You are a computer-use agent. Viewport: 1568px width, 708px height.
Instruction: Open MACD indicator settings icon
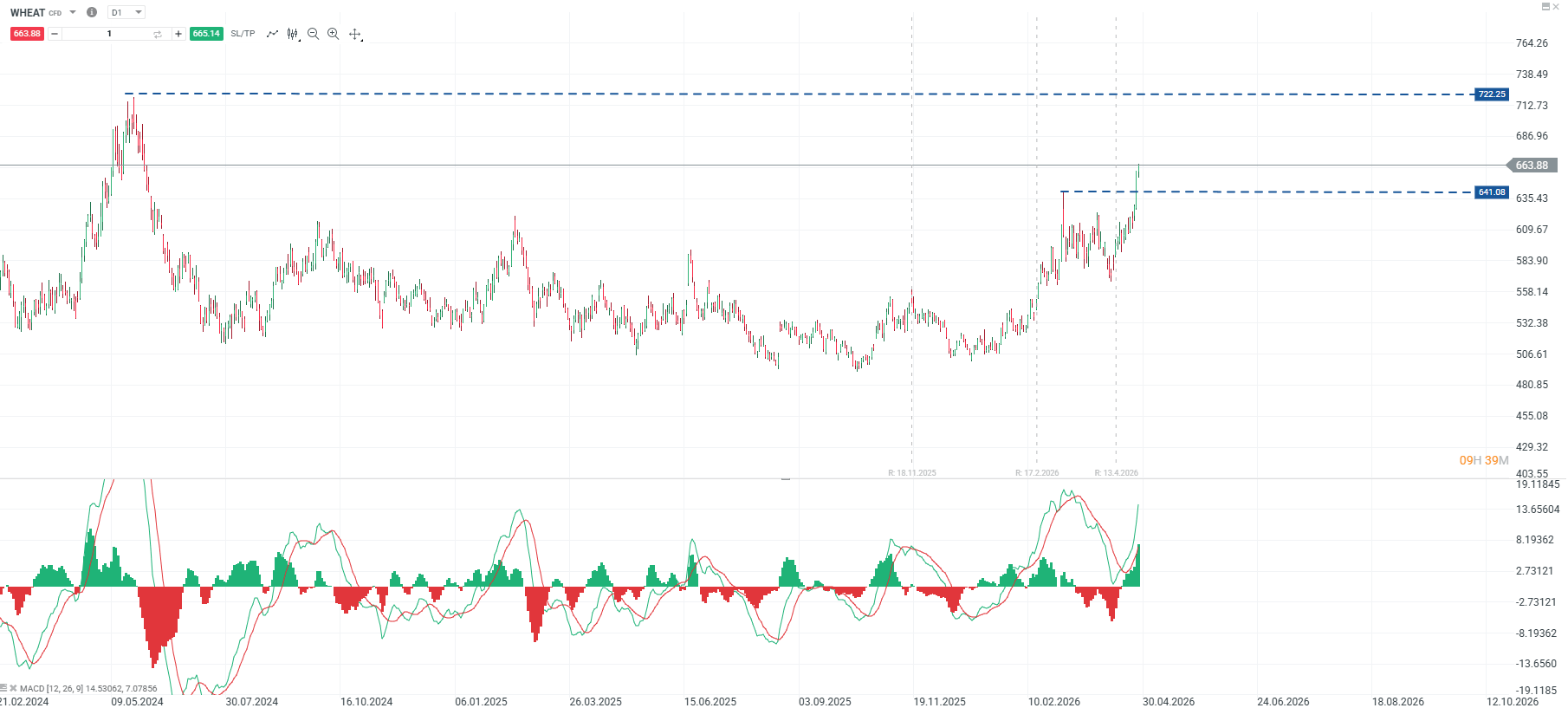pyautogui.click(x=4, y=688)
